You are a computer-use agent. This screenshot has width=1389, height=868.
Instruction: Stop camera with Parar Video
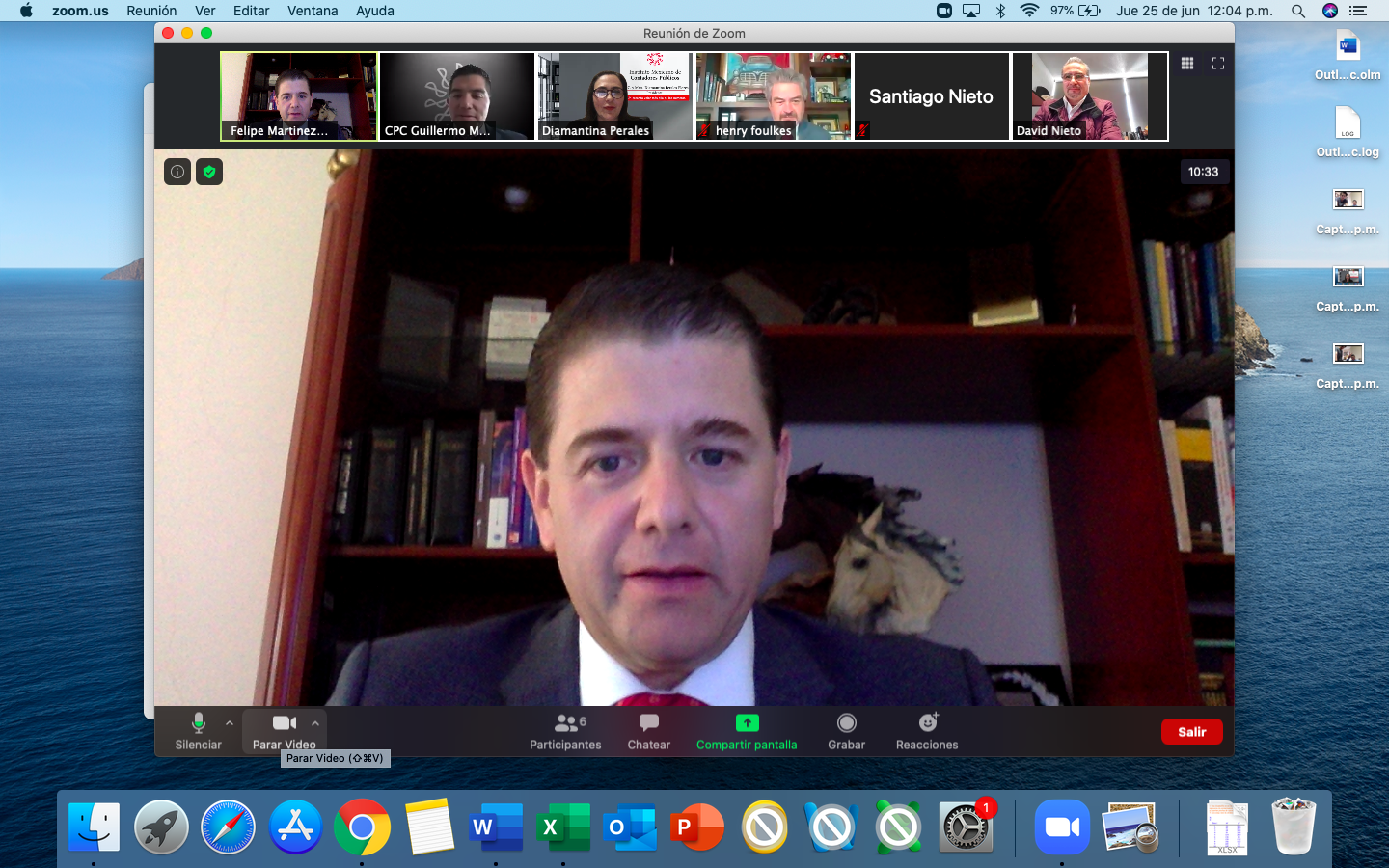284,731
